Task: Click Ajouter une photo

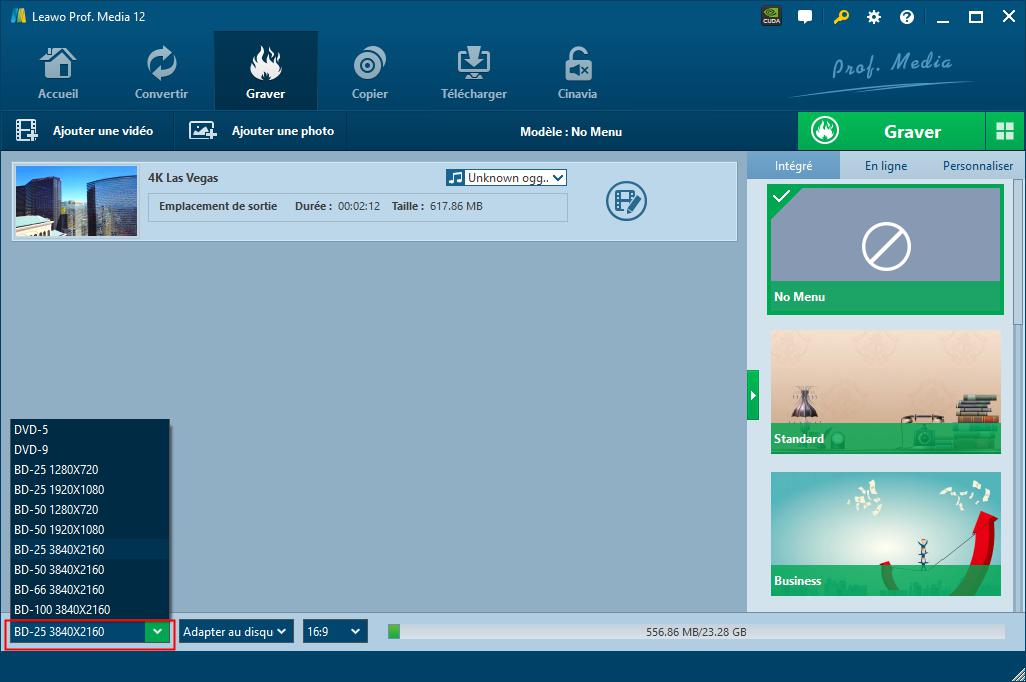Action: [x=262, y=131]
